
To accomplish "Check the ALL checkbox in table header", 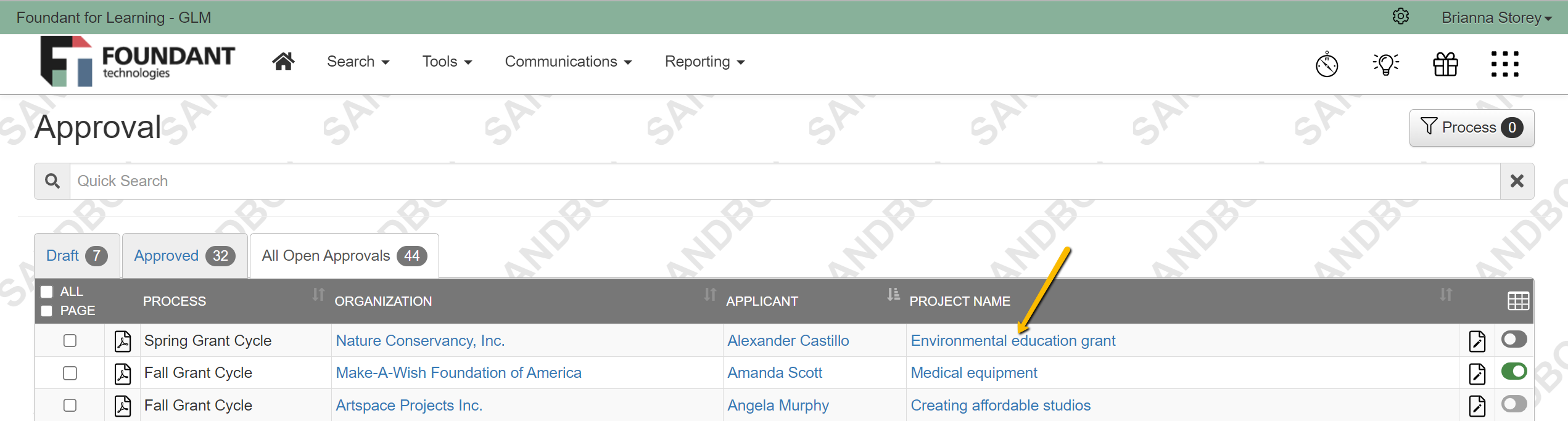I will tap(46, 291).
